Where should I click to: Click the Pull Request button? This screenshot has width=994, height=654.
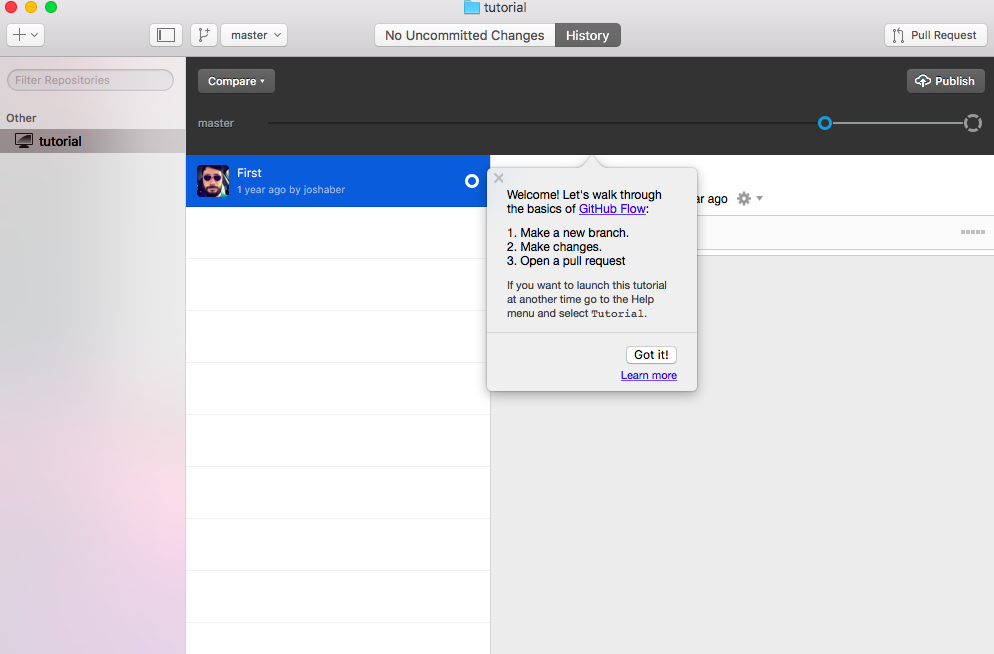pos(935,35)
